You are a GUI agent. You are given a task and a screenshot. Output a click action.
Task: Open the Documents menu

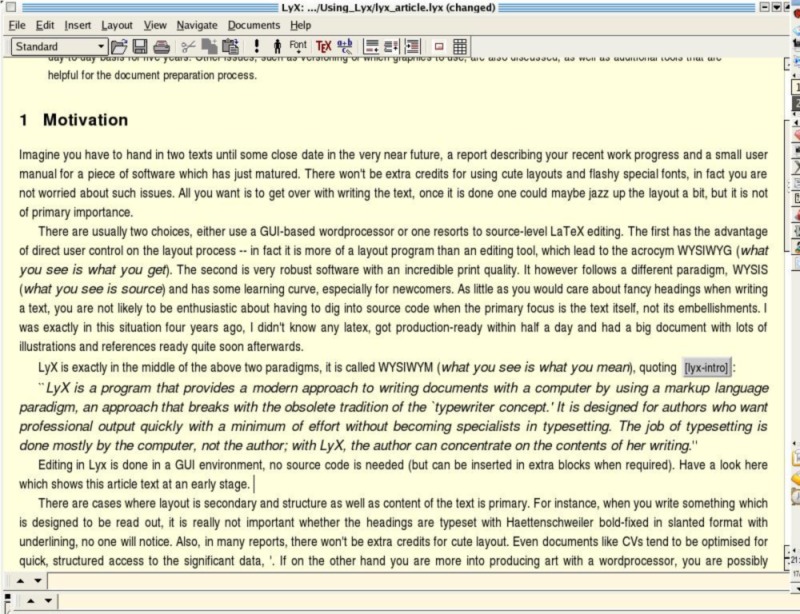253,24
